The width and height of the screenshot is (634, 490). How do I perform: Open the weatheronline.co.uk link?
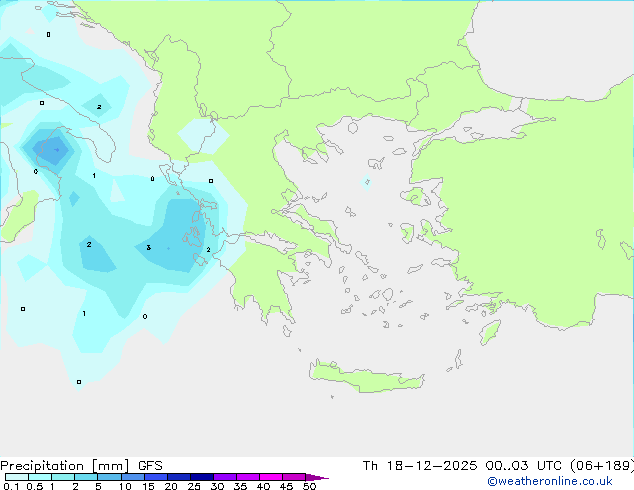pyautogui.click(x=549, y=481)
